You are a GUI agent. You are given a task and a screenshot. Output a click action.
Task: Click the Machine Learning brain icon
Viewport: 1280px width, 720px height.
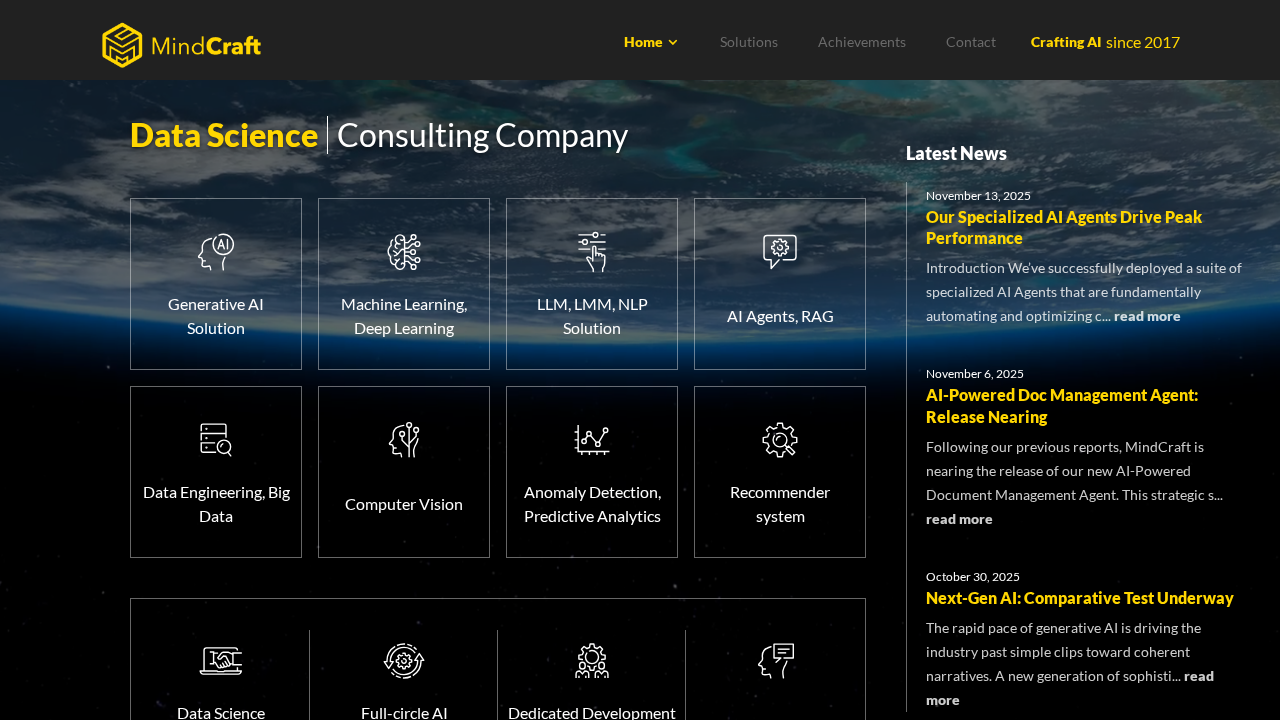pos(404,252)
